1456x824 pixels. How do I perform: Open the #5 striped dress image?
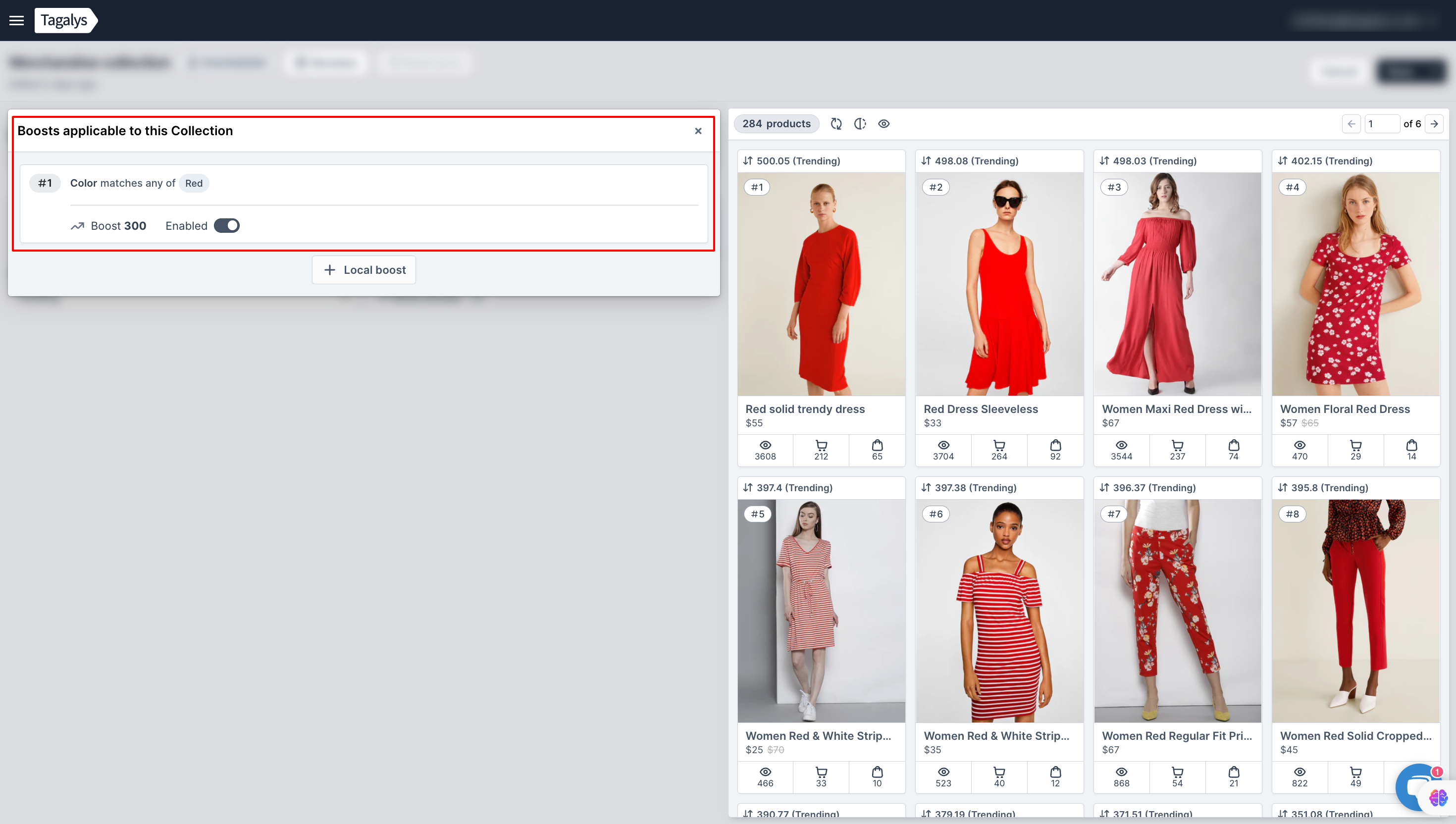click(x=821, y=611)
